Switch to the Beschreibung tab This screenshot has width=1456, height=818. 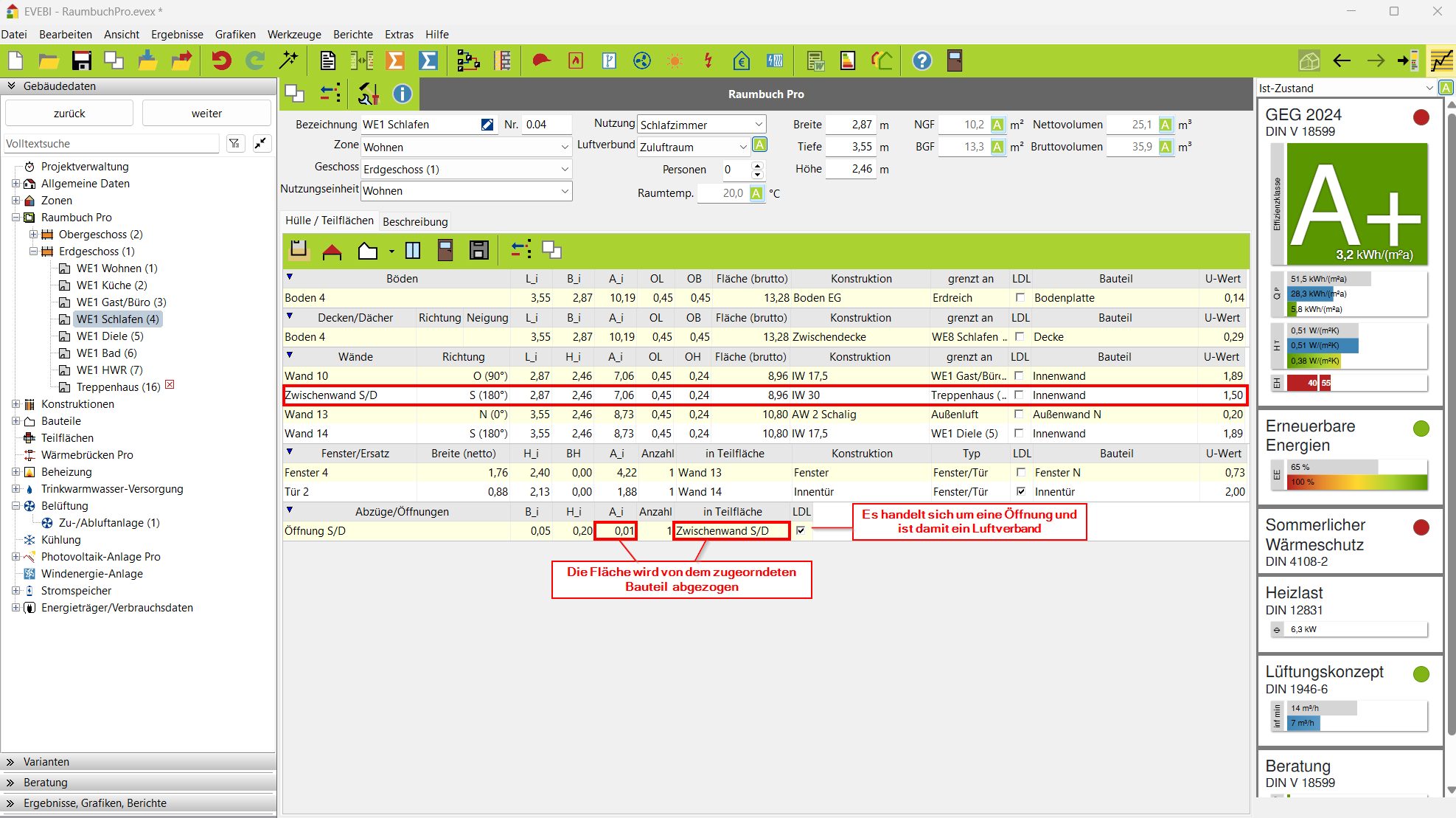(415, 221)
